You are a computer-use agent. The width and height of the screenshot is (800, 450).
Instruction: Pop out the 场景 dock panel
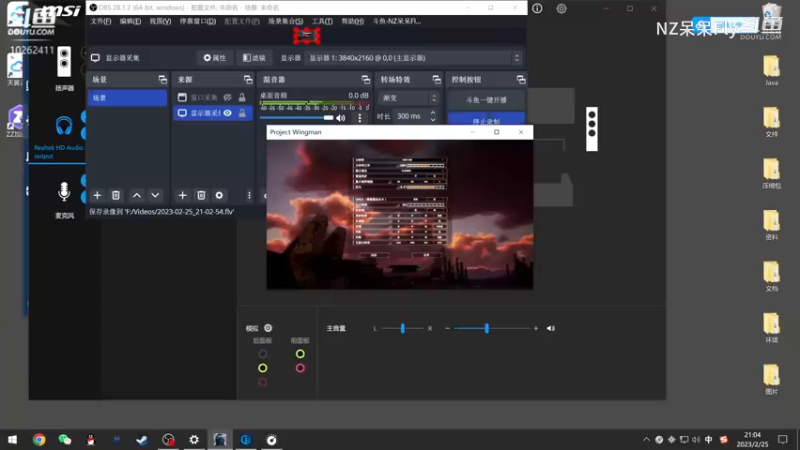tap(162, 80)
